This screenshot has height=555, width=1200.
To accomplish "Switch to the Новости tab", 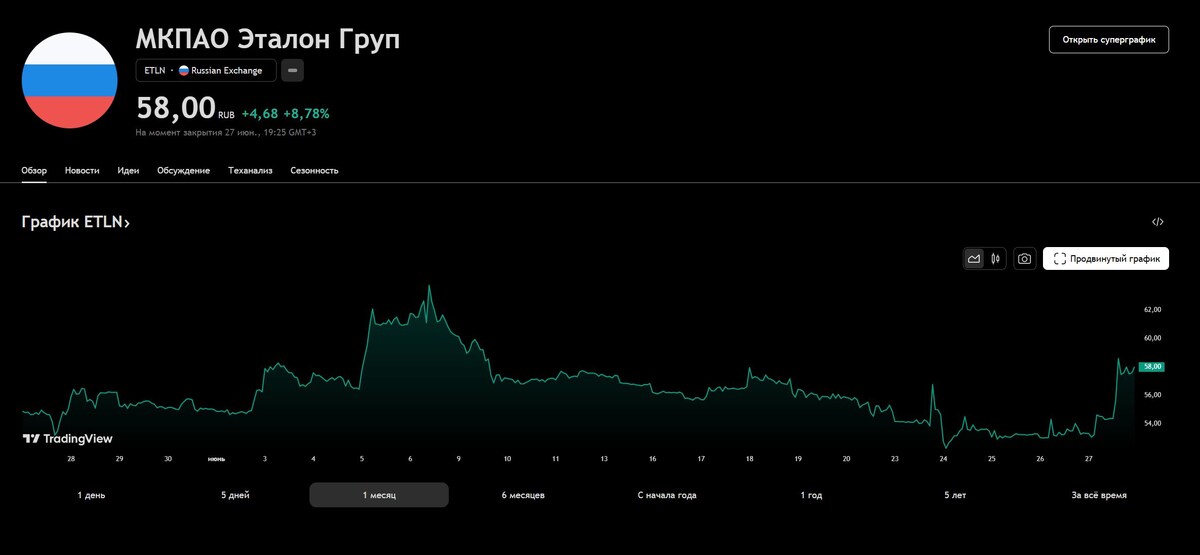I will pyautogui.click(x=82, y=171).
